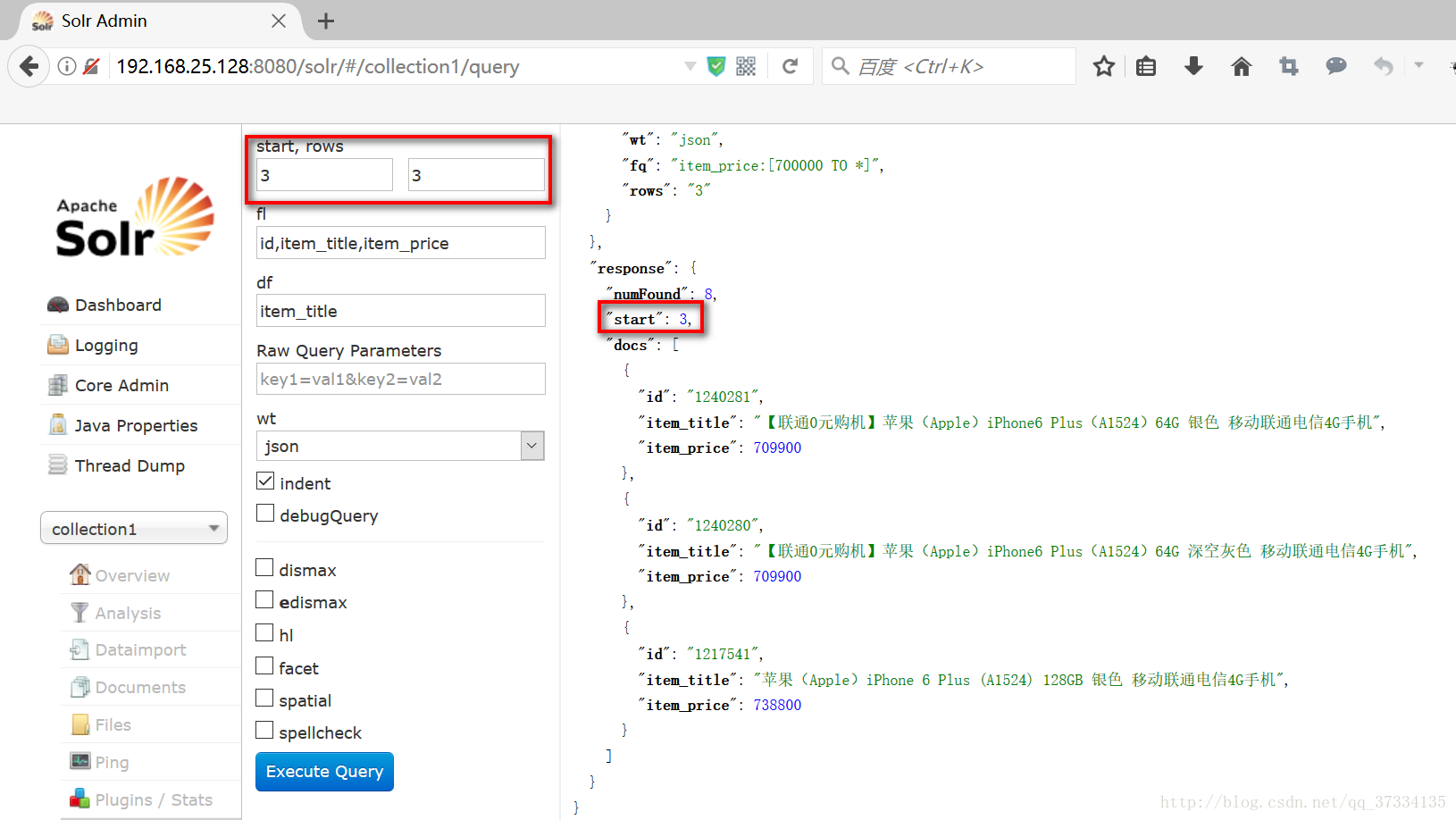Enable the spatial checkbox
1456x820 pixels.
pos(264,699)
